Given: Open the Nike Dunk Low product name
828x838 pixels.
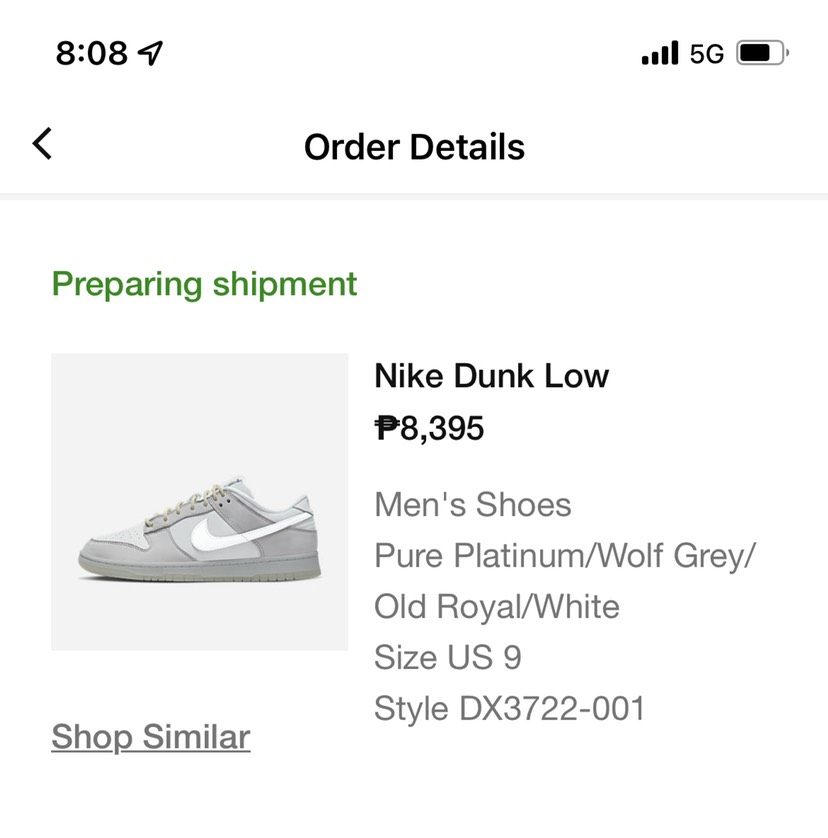Looking at the screenshot, I should 491,376.
